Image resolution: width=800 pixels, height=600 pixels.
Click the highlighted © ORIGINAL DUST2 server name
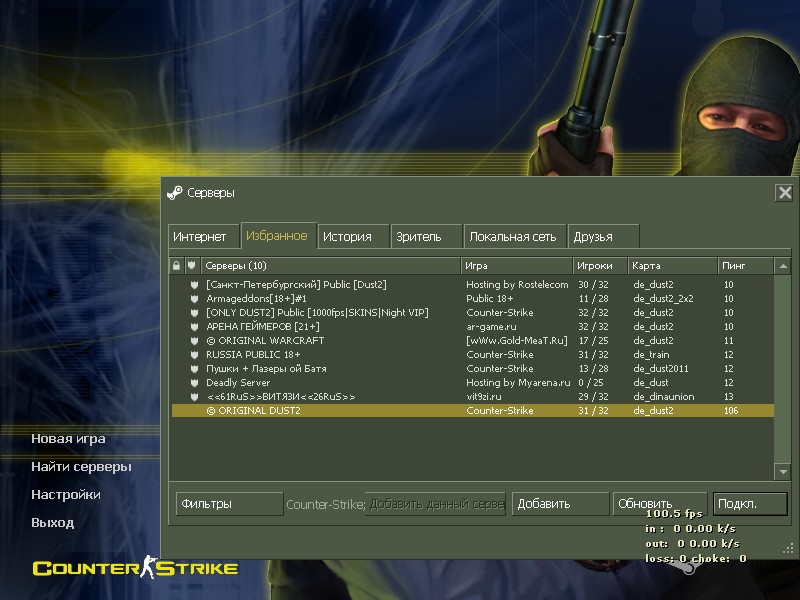(254, 411)
